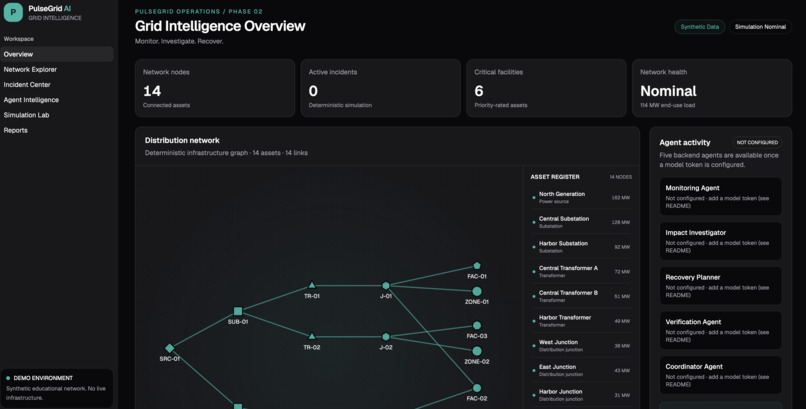Click the Network nodes 14 card
Screen dimensions: 806x409
coord(215,88)
